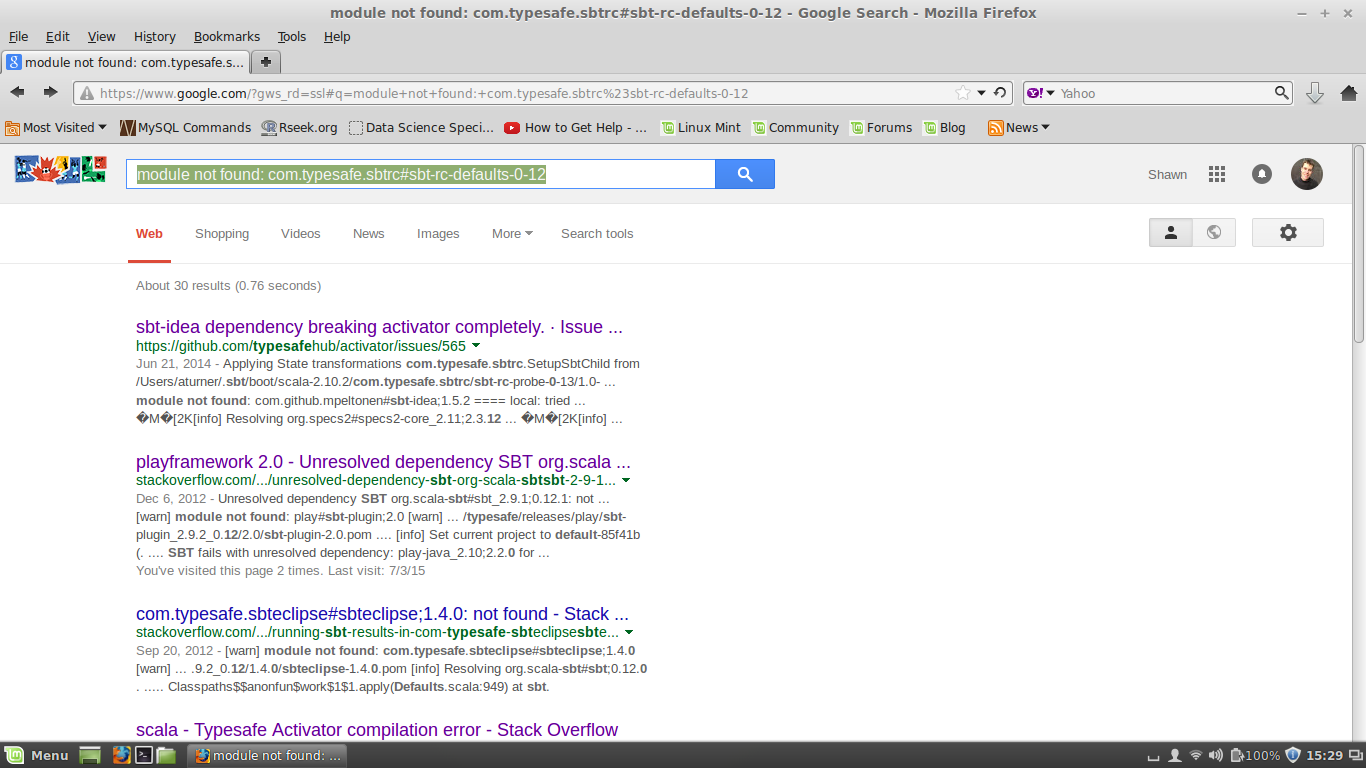Open the Typesafe Activator compilation error result
The width and height of the screenshot is (1366, 768).
point(377,730)
